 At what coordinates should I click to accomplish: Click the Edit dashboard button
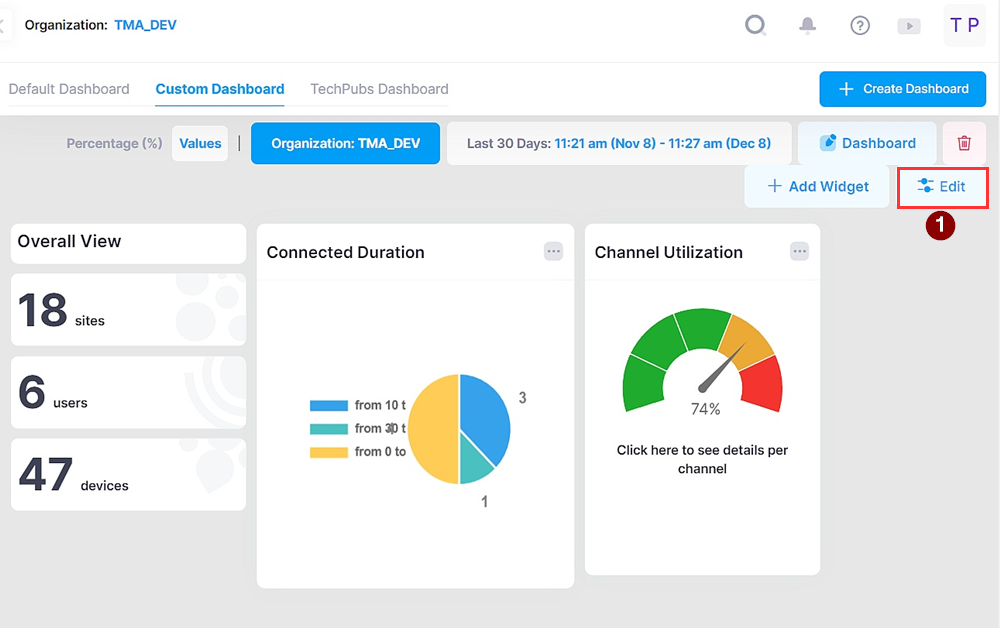pyautogui.click(x=942, y=186)
